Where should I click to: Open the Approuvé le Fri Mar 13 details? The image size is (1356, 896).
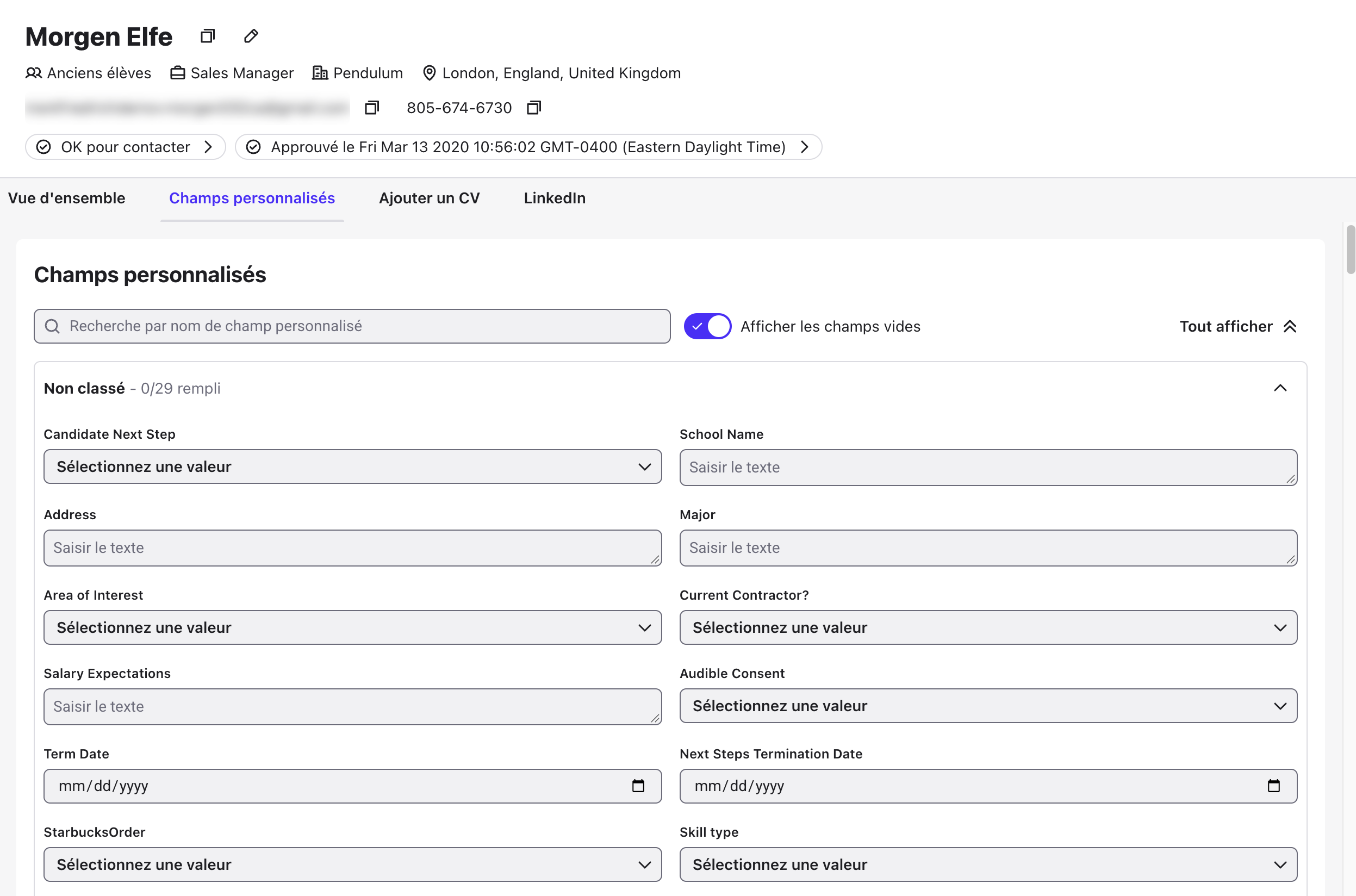coord(529,147)
